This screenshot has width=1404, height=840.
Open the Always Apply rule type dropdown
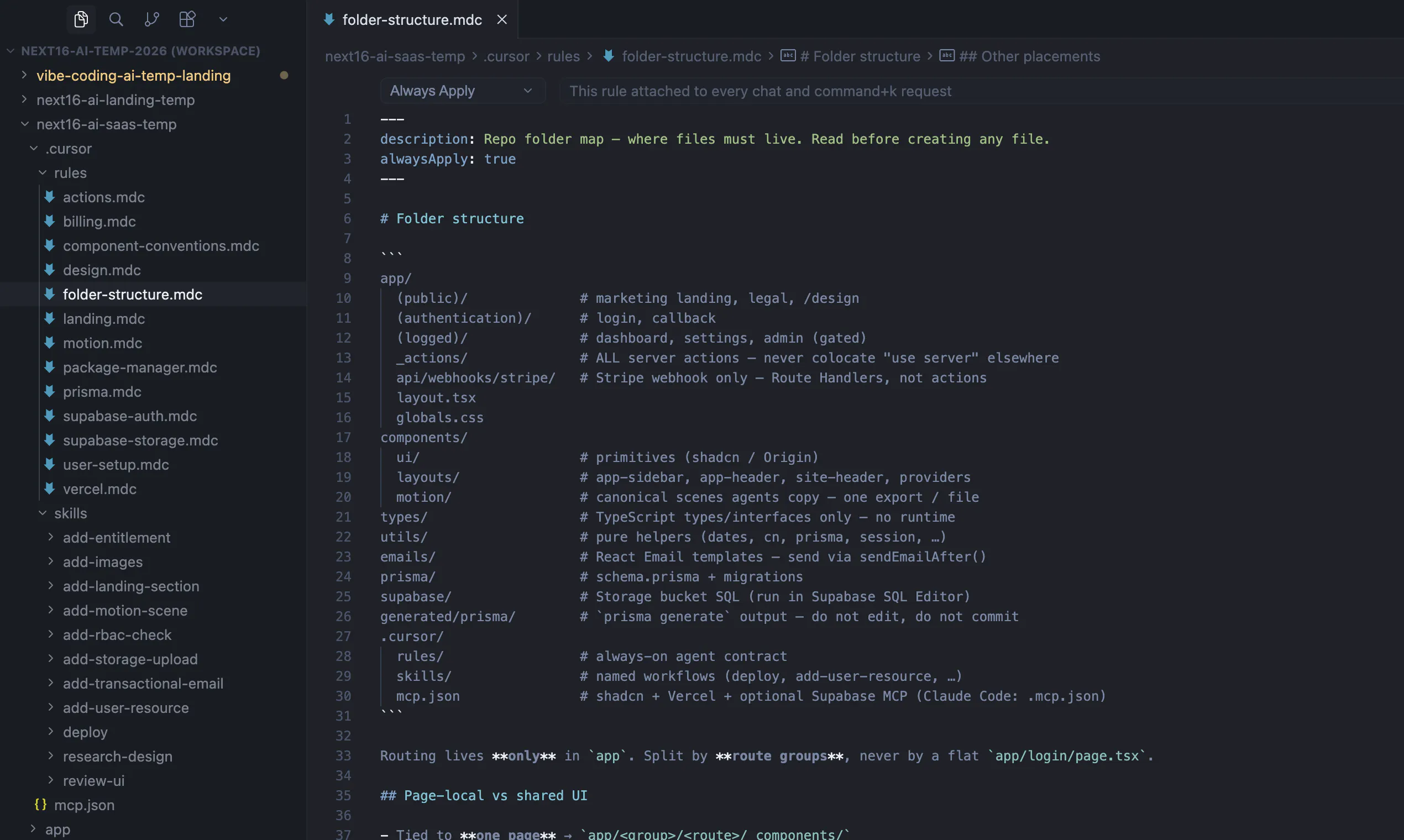[x=462, y=91]
